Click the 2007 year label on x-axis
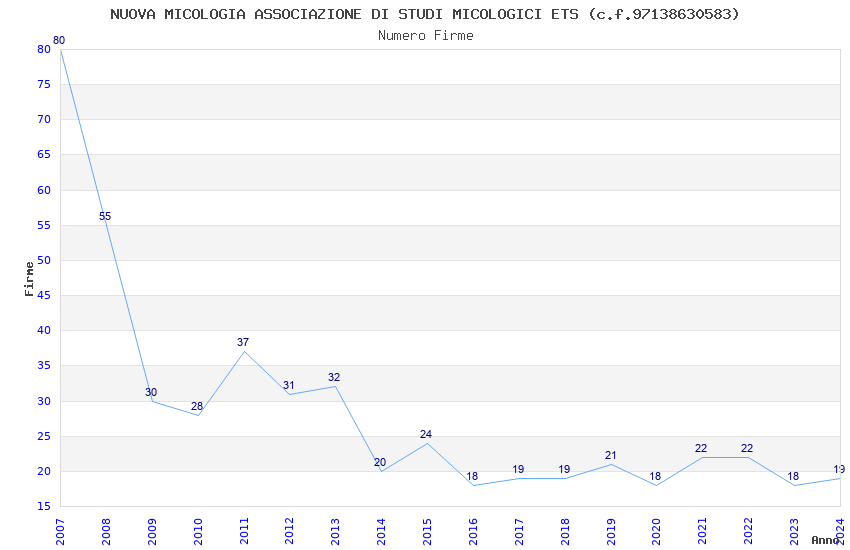Image resolution: width=850 pixels, height=550 pixels. coord(60,532)
